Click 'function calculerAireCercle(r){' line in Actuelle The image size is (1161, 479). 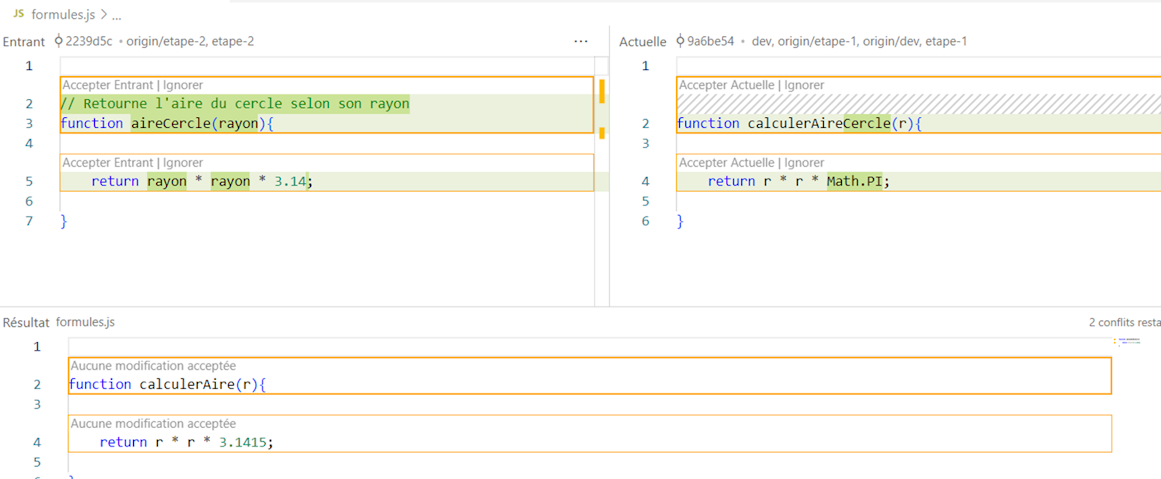tap(800, 124)
